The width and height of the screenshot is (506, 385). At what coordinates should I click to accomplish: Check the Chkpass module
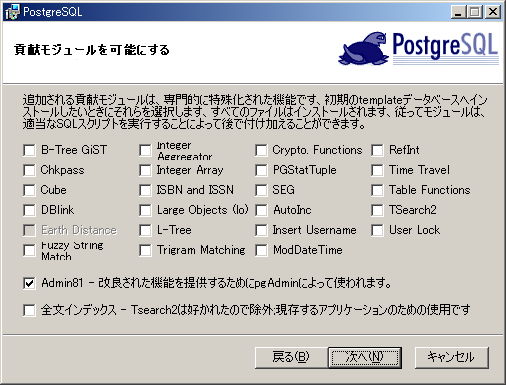(x=29, y=170)
